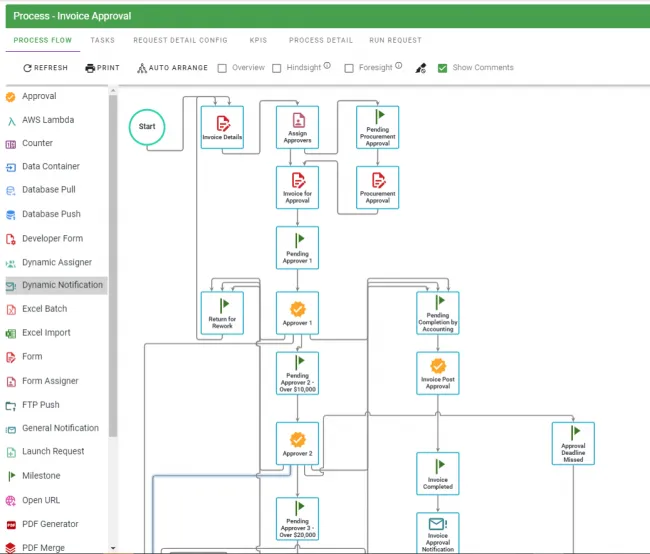Select the Approver 2 node
This screenshot has height=554, width=650.
pos(297,442)
